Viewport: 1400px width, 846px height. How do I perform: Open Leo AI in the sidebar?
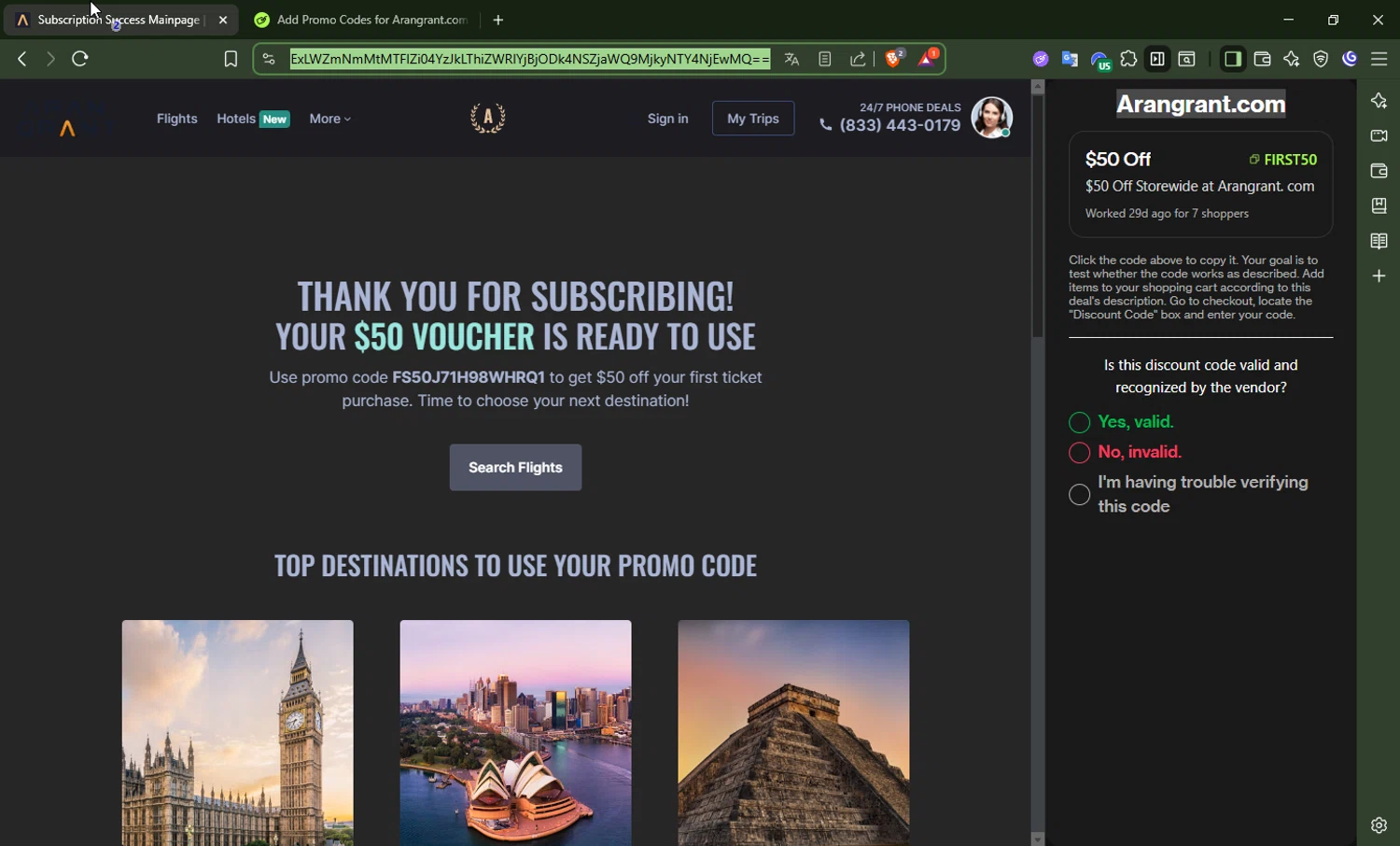[1379, 101]
